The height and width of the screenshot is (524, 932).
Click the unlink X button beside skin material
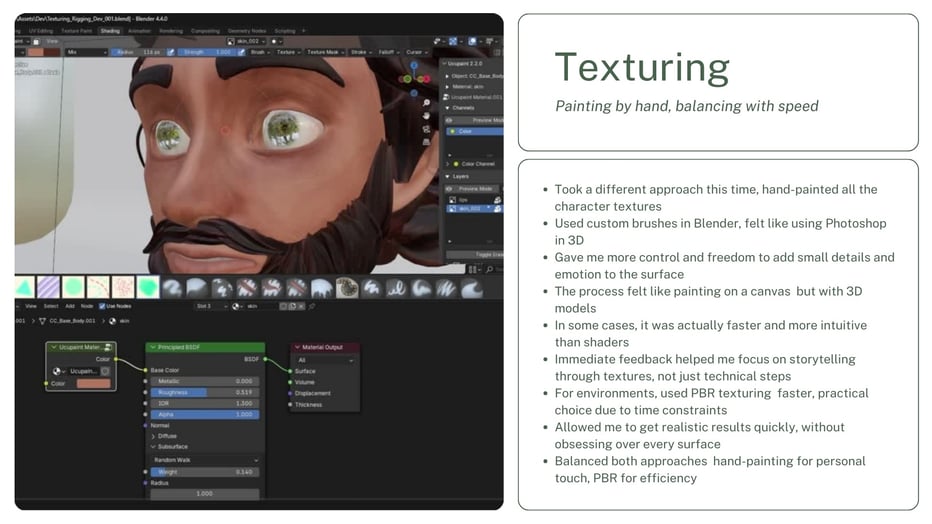[301, 307]
